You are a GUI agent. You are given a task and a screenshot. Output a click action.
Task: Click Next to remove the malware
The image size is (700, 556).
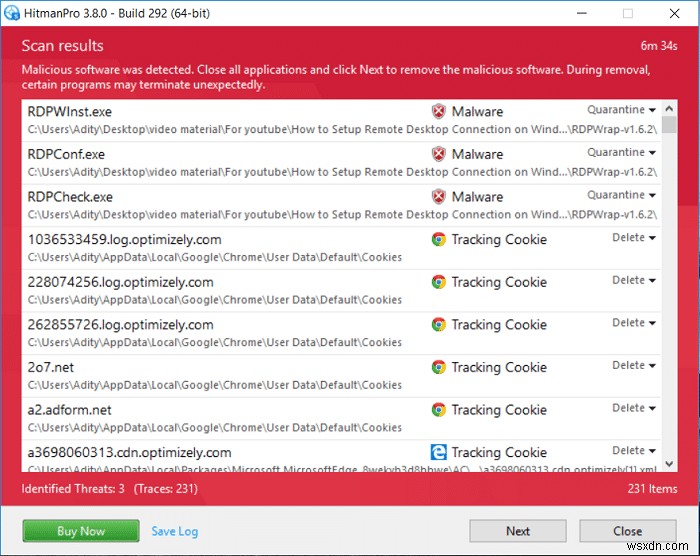click(518, 531)
